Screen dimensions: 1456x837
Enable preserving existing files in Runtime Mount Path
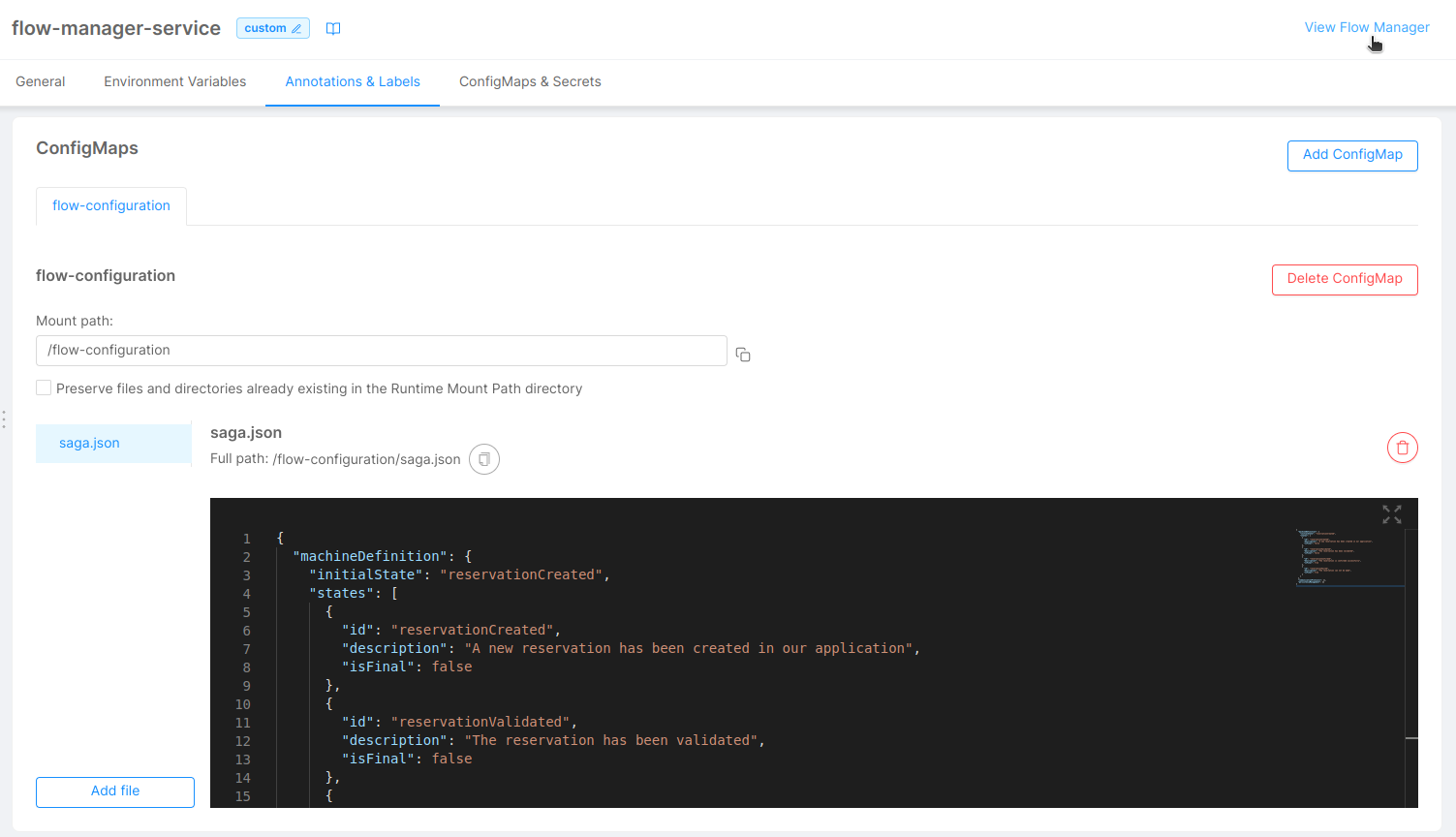pos(44,387)
